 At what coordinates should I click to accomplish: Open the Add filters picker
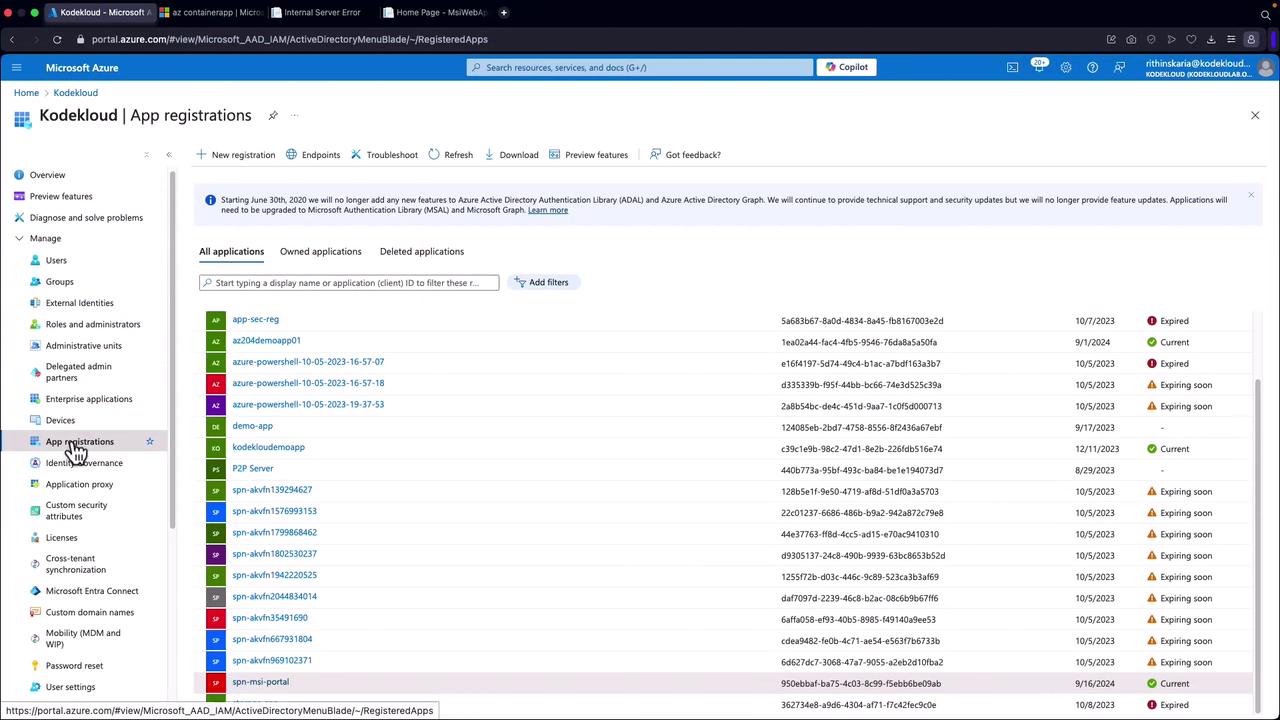(x=545, y=282)
